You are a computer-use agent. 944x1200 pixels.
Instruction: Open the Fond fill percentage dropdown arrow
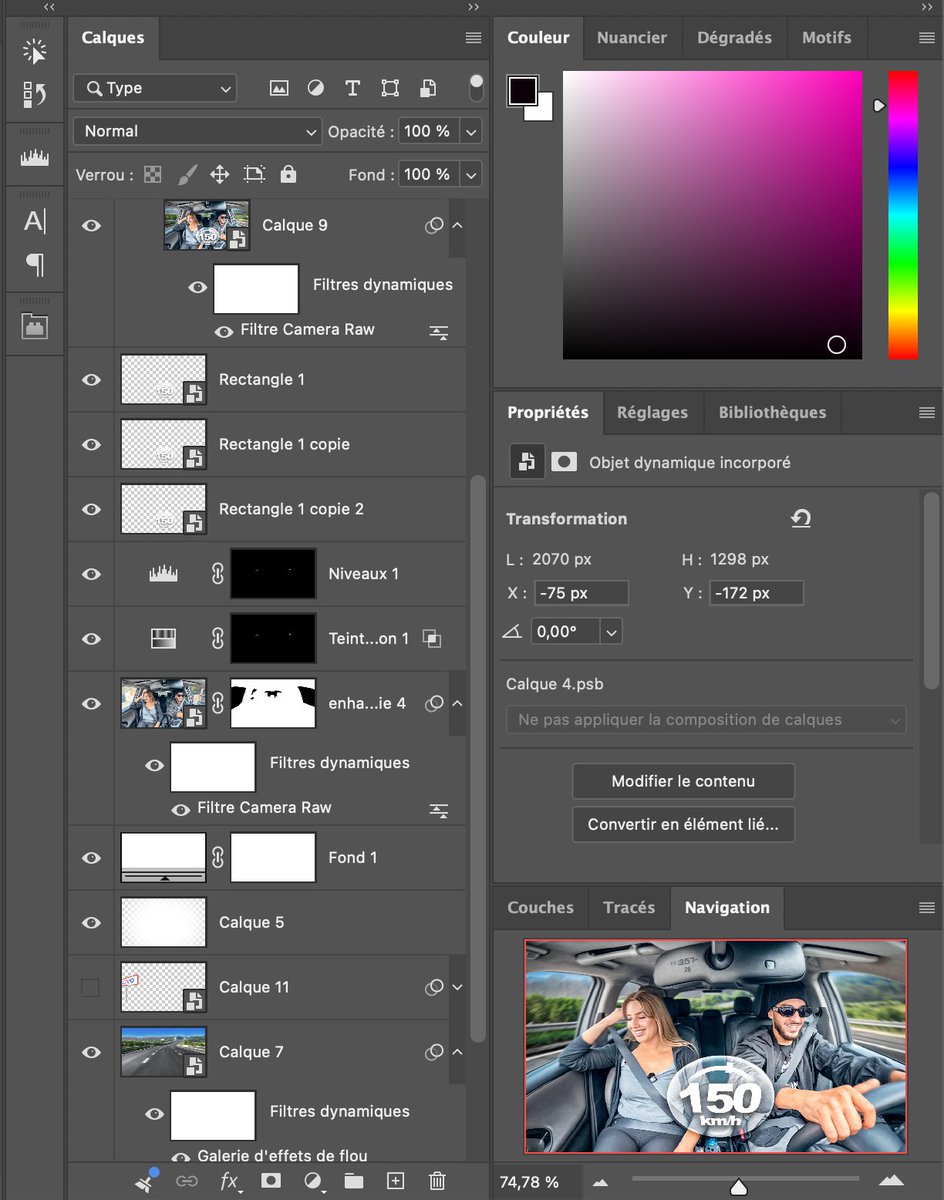[x=471, y=174]
